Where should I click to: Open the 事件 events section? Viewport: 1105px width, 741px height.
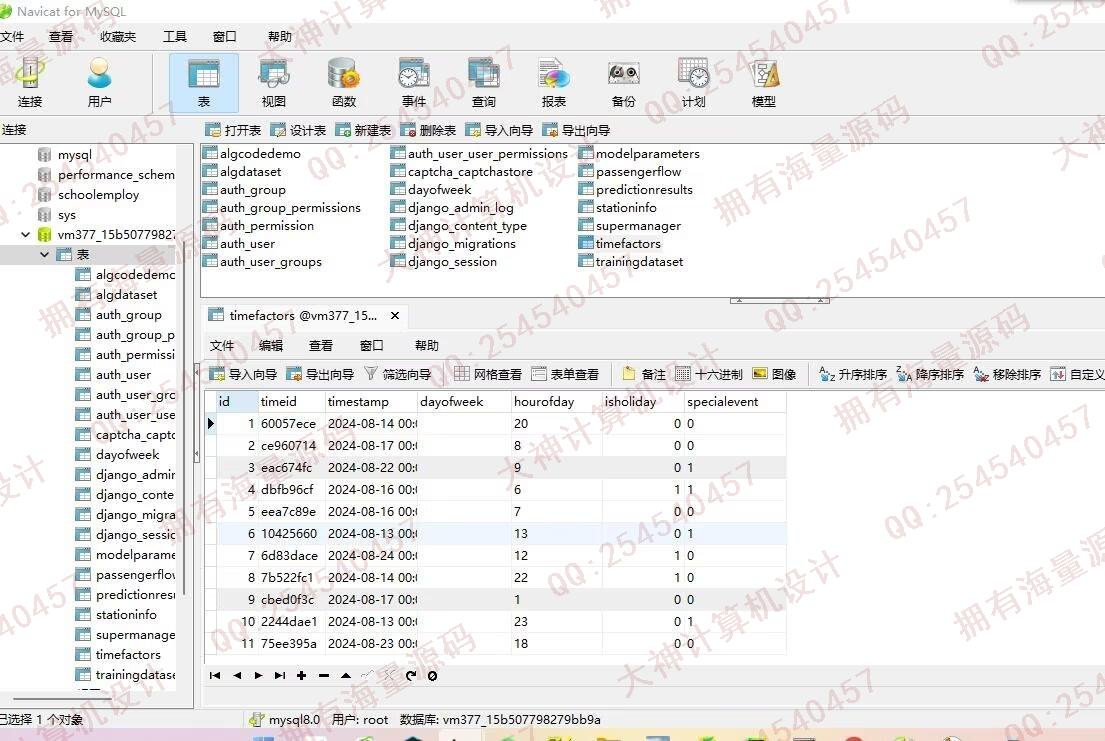(414, 82)
